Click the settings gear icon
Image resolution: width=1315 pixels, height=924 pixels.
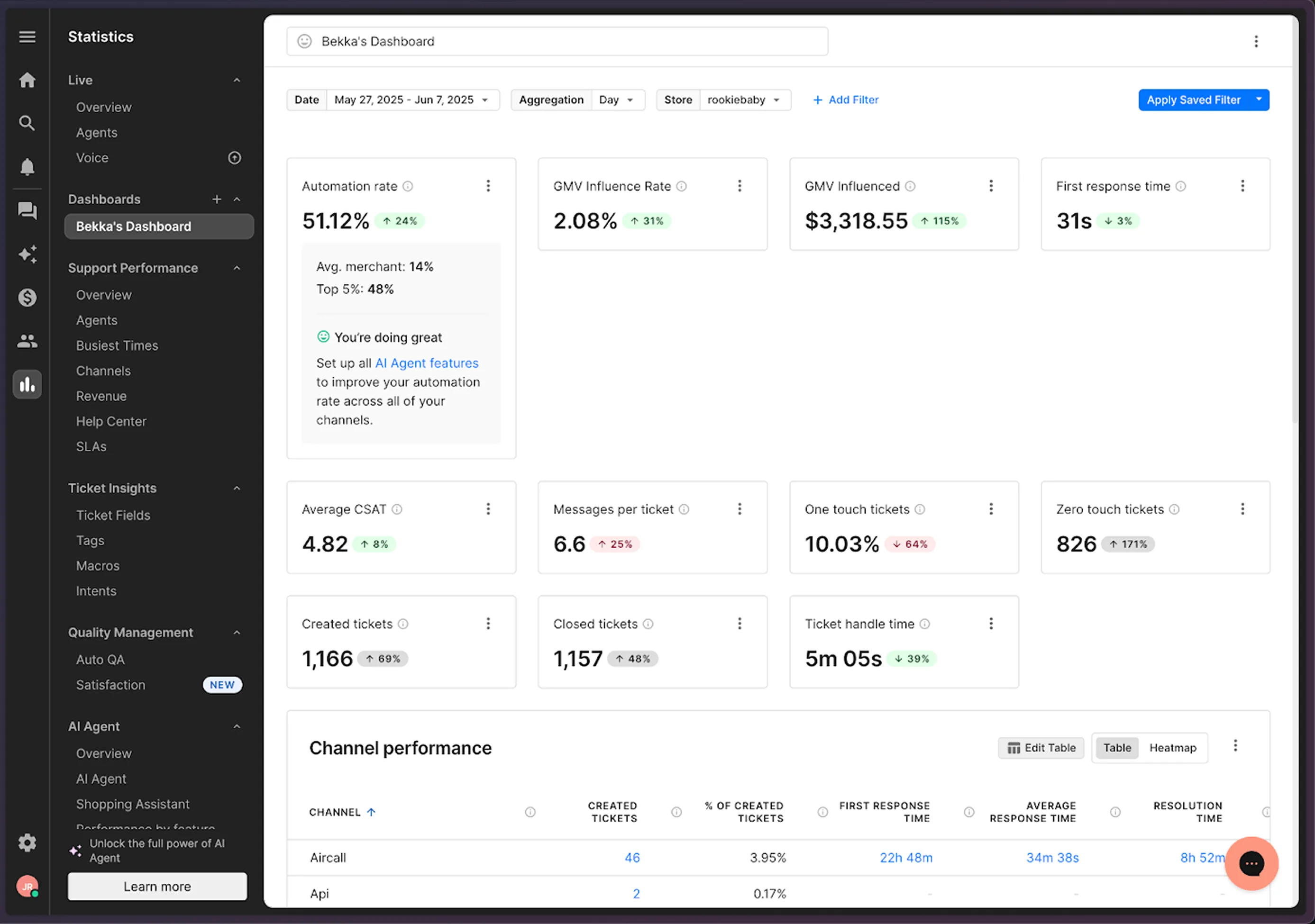coord(27,842)
